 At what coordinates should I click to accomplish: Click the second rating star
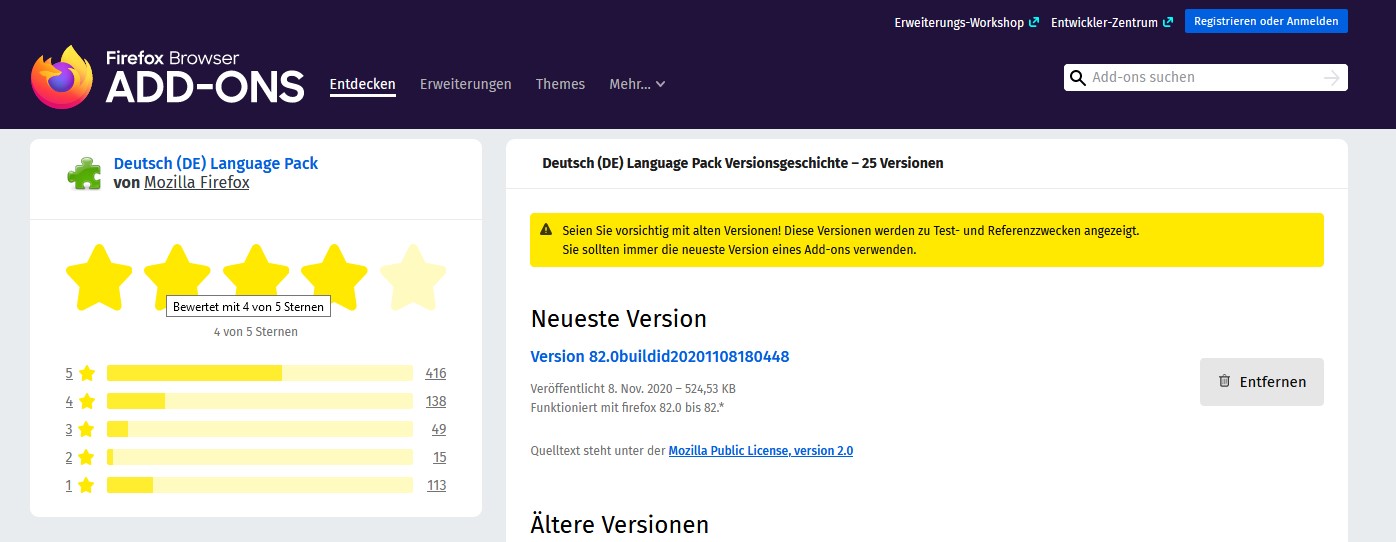point(177,276)
